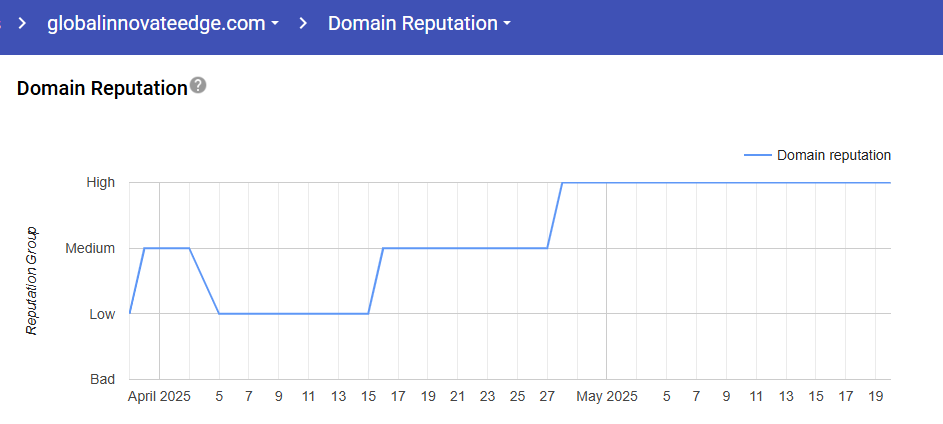
Task: Select the chart point where line reaches High
Action: click(x=562, y=183)
